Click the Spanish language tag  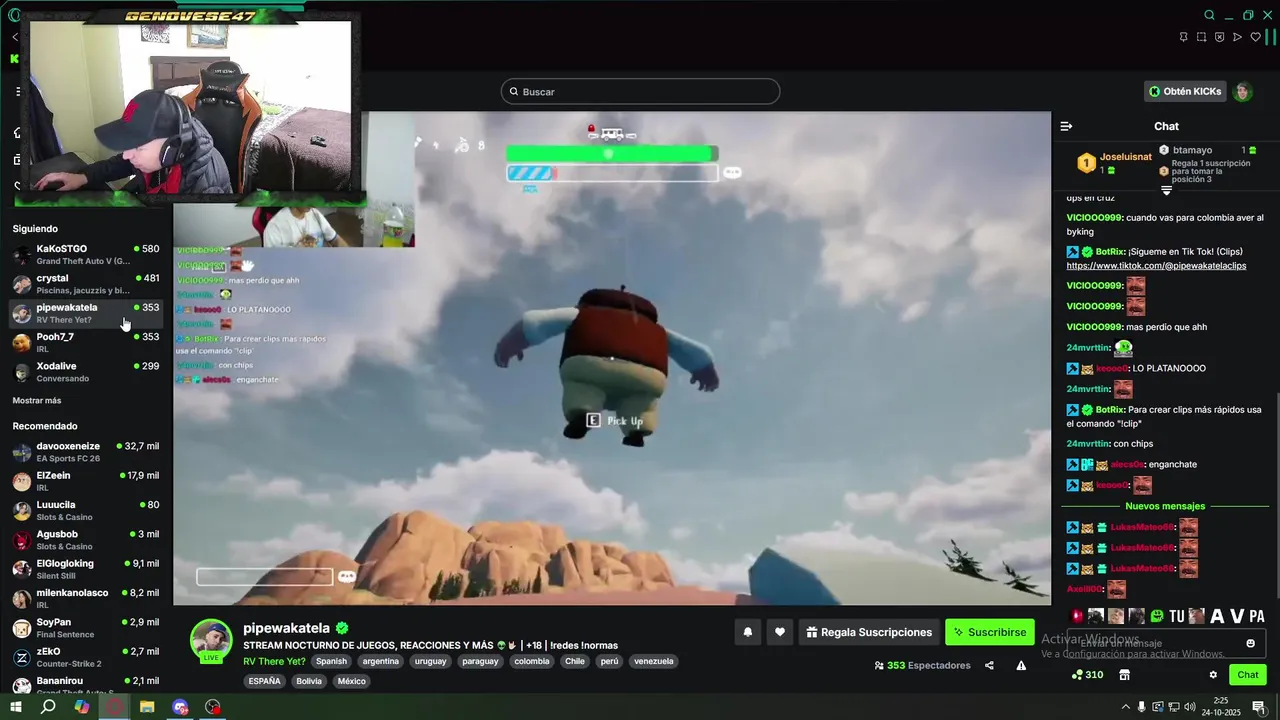pos(331,661)
